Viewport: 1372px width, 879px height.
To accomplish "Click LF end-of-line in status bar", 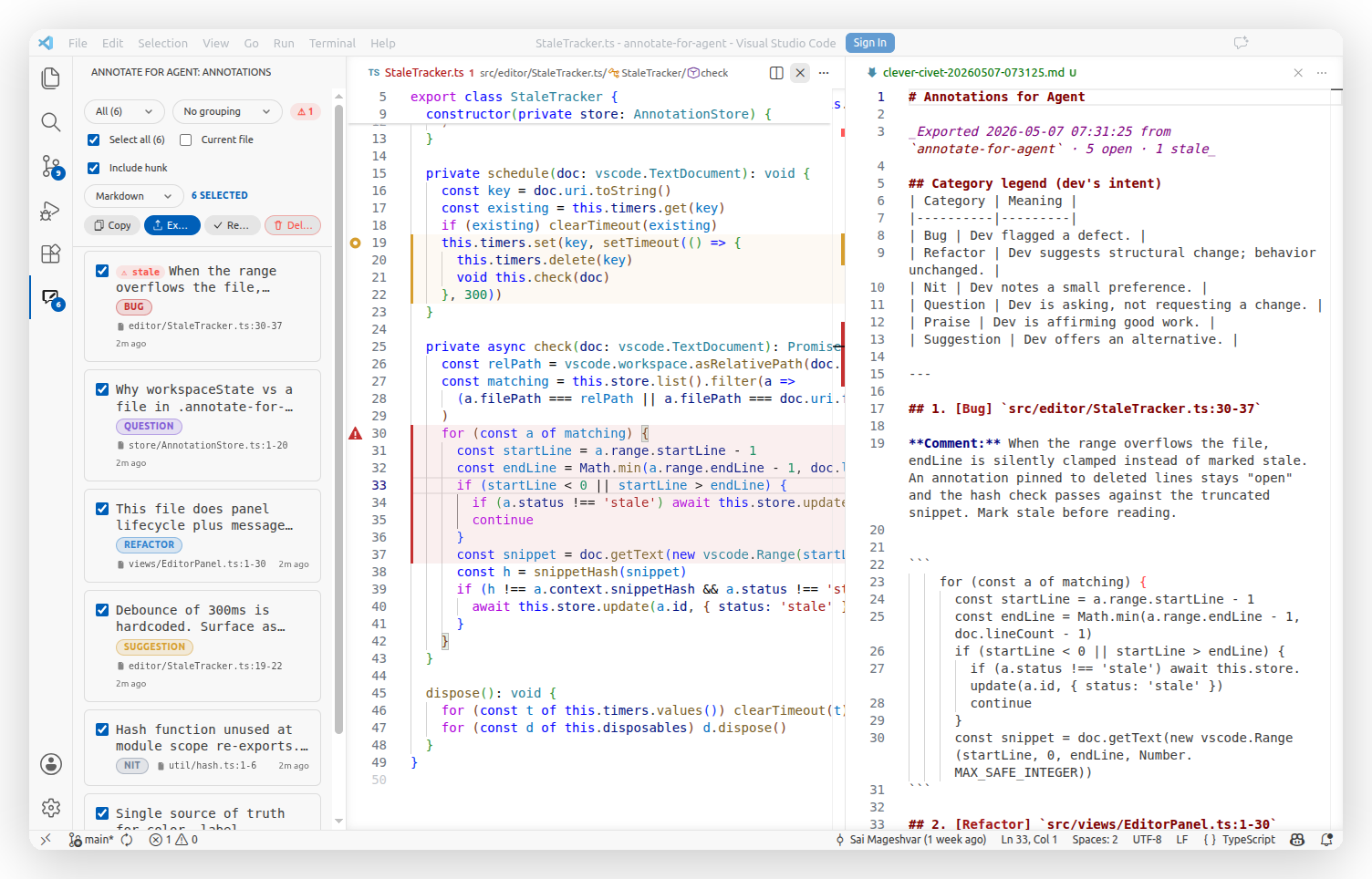I will pyautogui.click(x=1182, y=840).
